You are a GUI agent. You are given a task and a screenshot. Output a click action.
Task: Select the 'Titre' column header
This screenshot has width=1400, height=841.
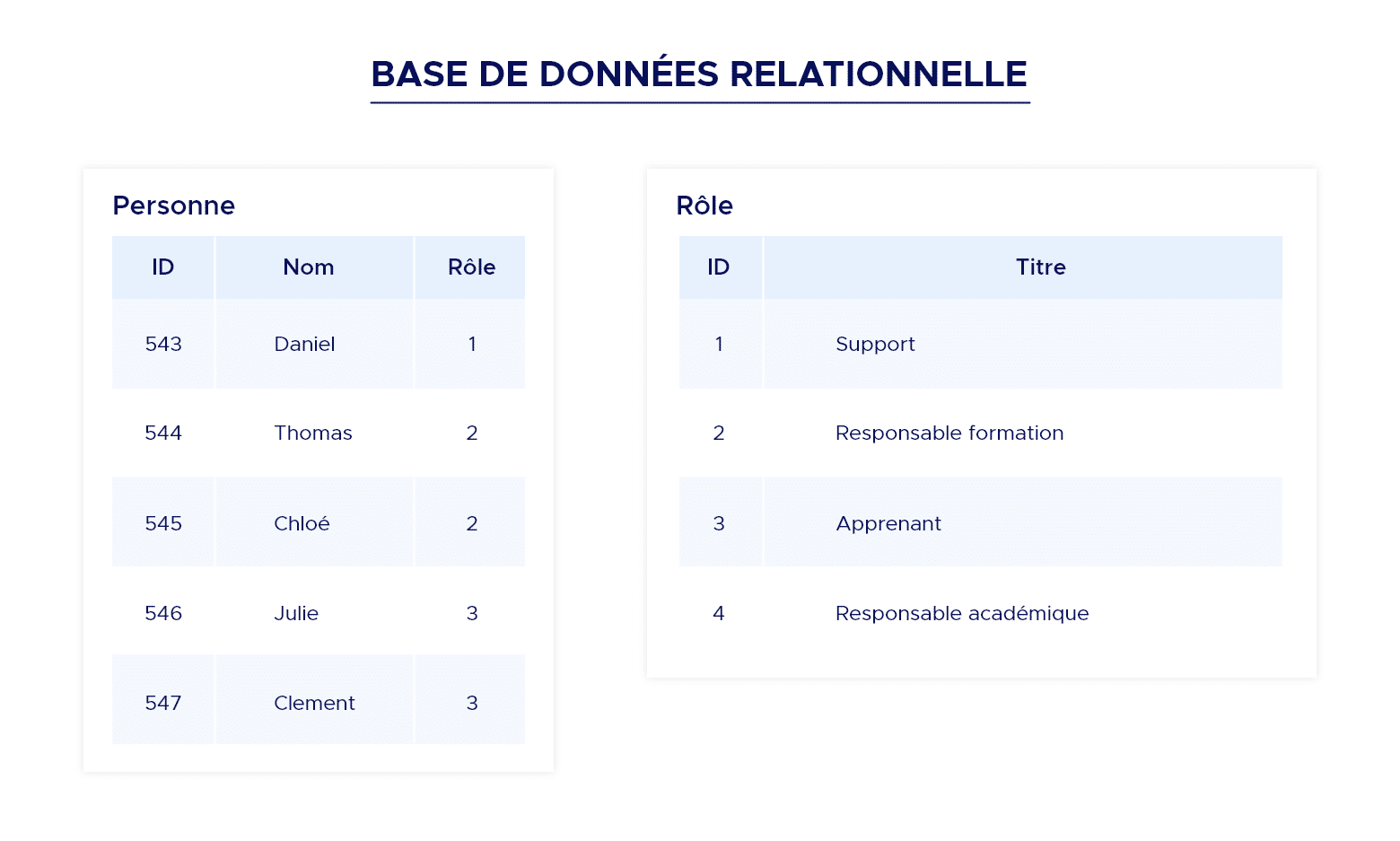[1040, 267]
